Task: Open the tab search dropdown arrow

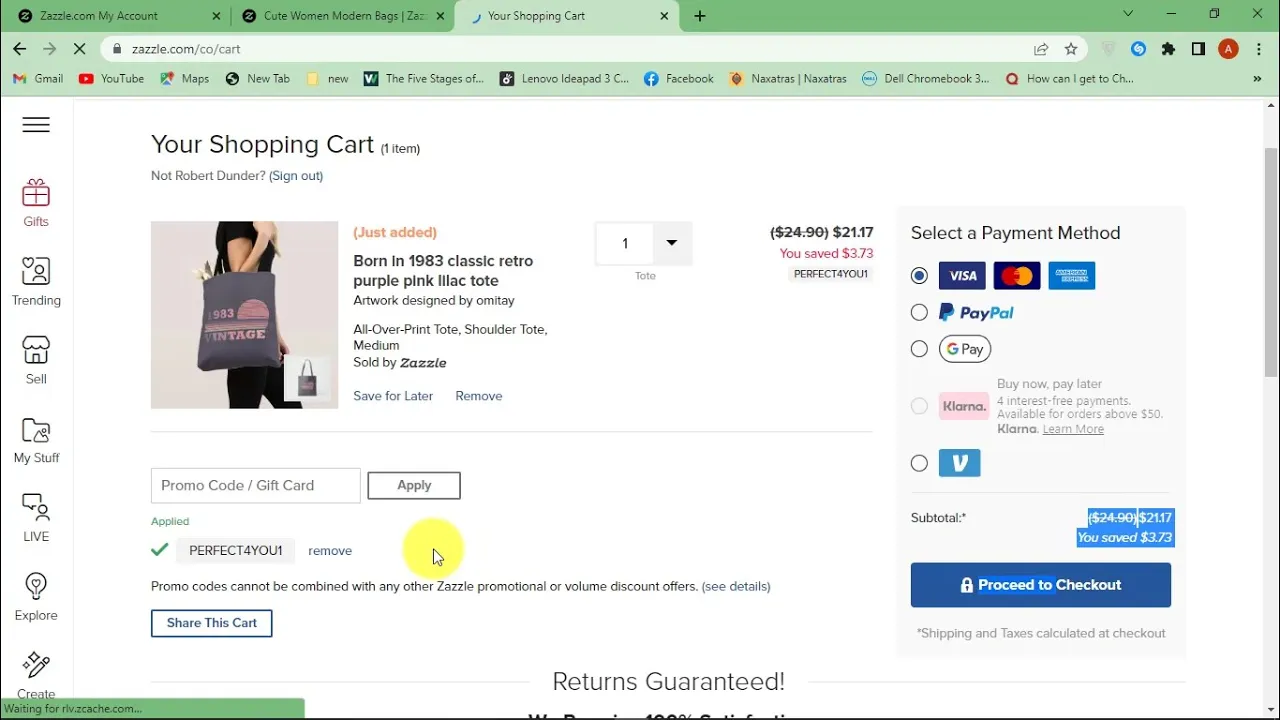Action: 1128,15
